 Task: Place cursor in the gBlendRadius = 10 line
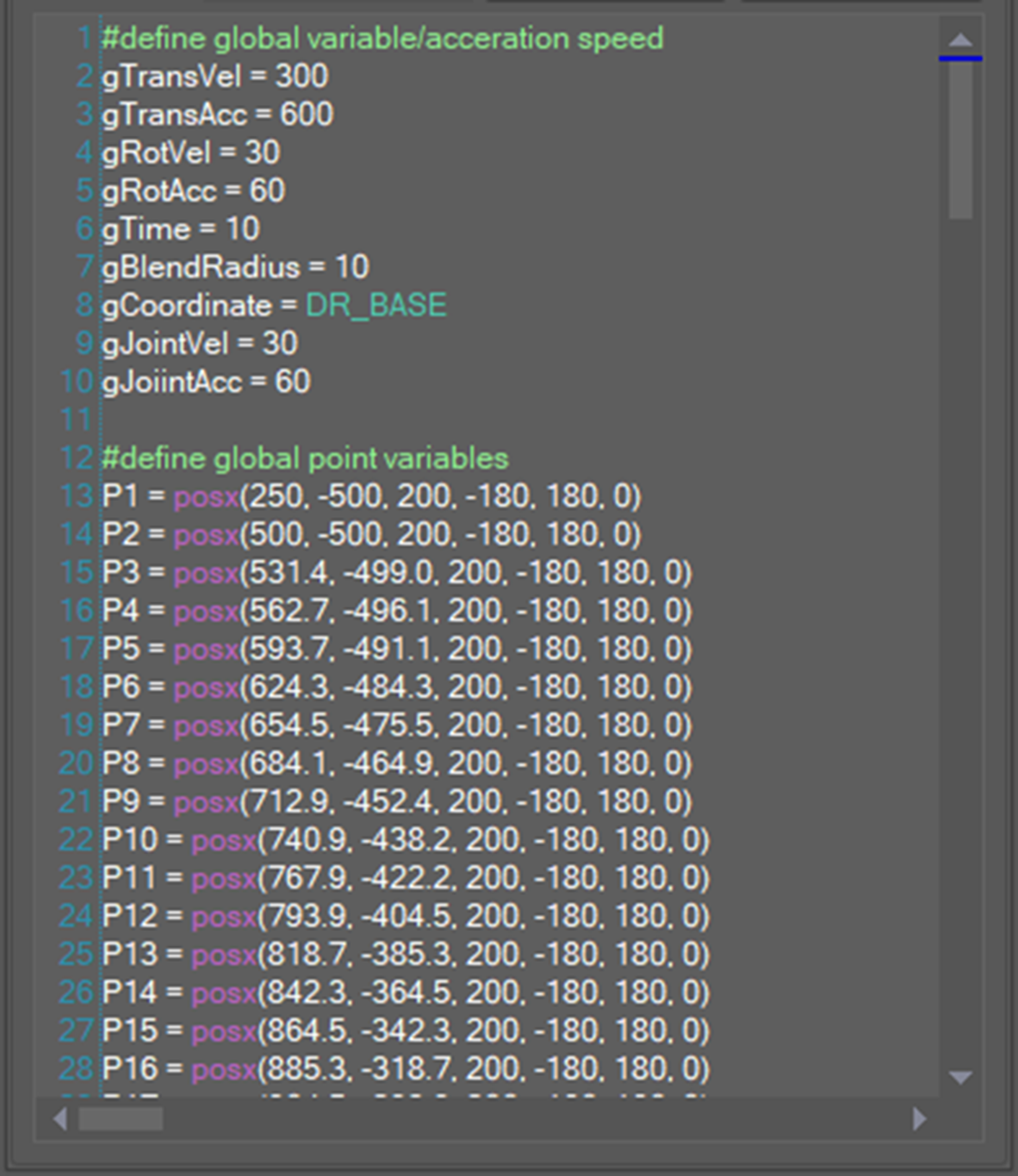click(234, 267)
